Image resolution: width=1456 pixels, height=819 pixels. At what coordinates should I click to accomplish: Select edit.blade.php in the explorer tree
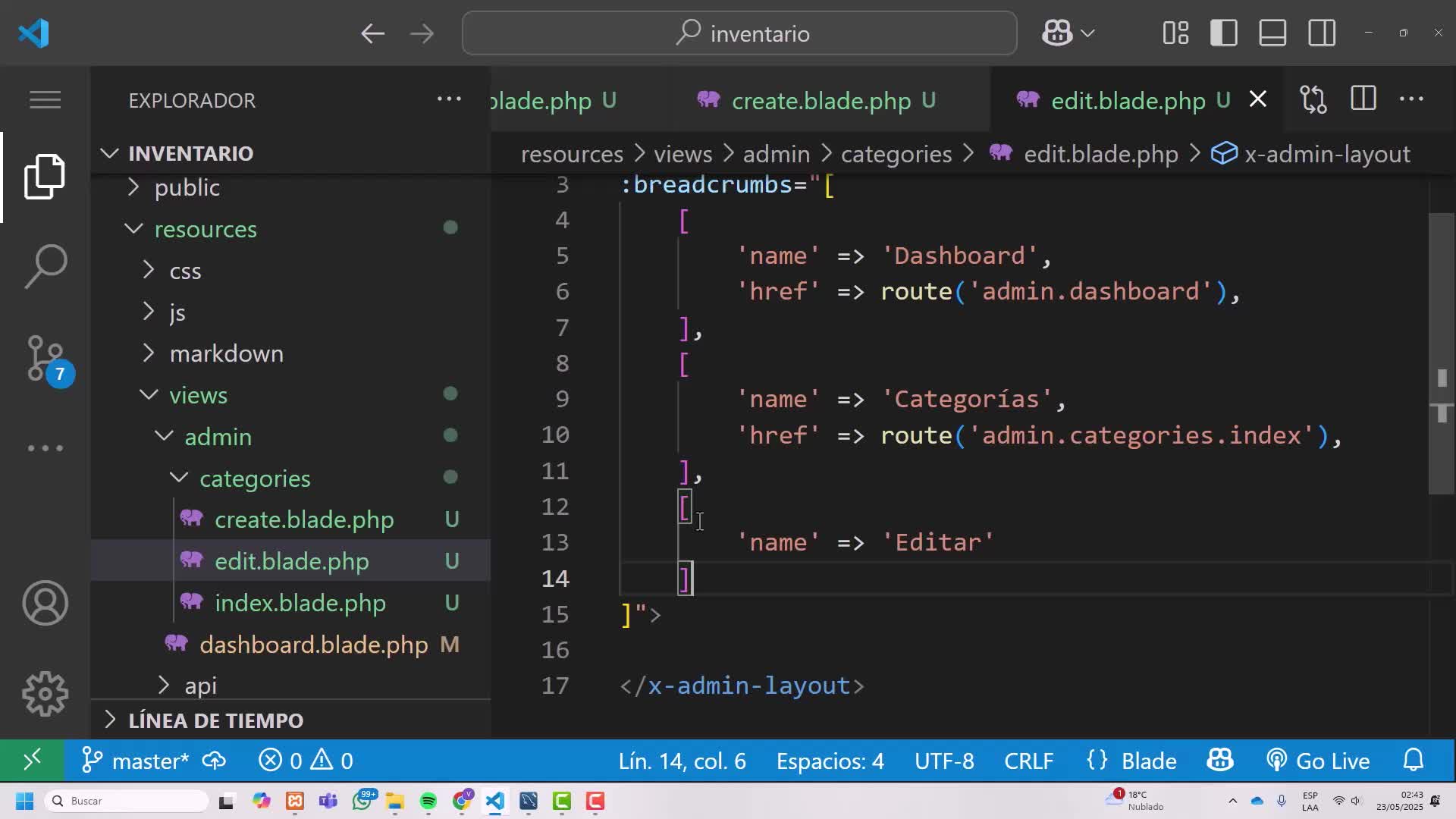[290, 561]
